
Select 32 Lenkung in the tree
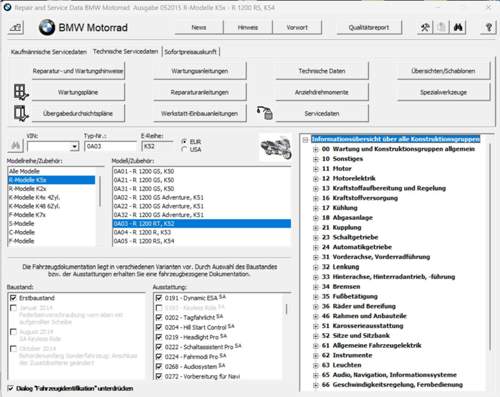(341, 267)
